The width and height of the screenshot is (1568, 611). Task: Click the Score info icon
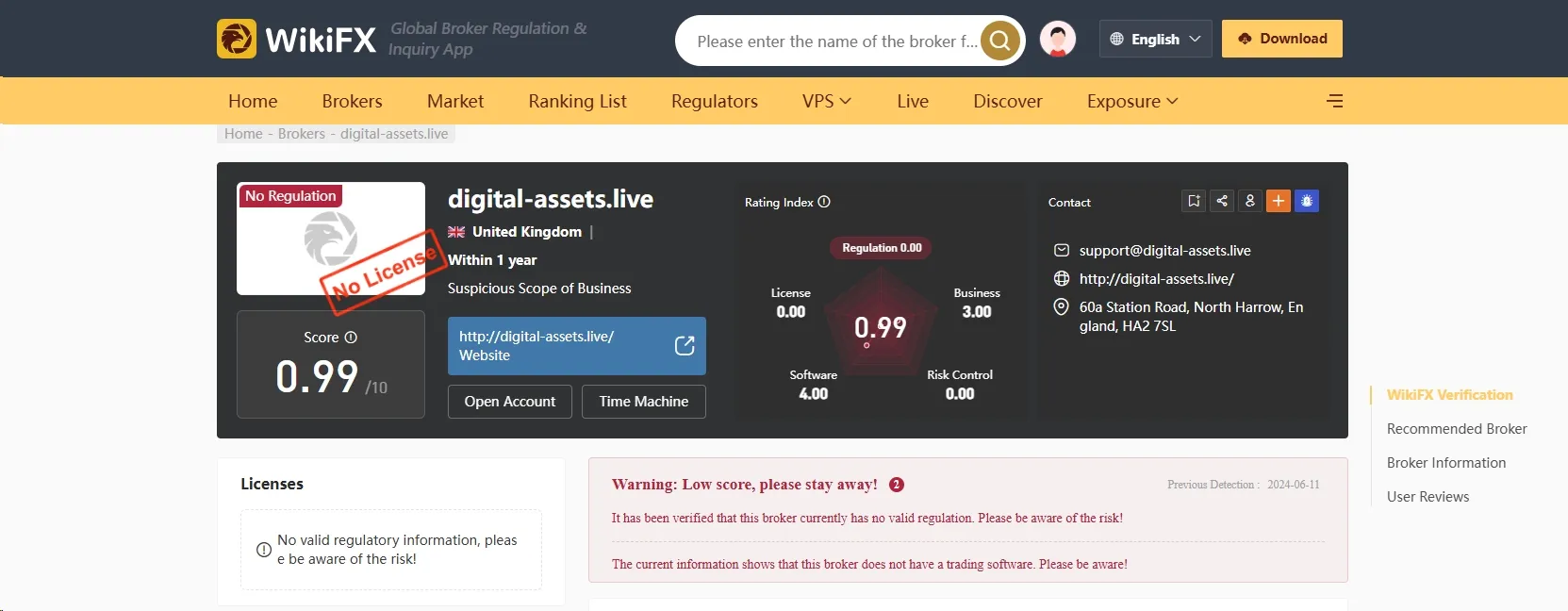(x=351, y=338)
